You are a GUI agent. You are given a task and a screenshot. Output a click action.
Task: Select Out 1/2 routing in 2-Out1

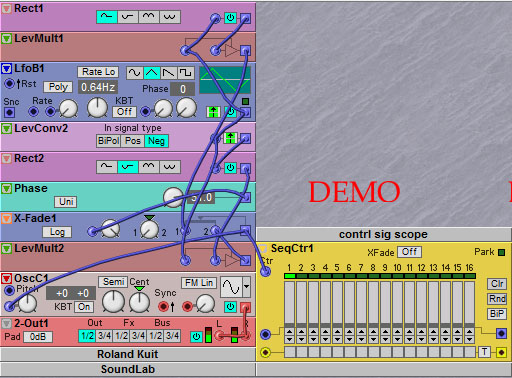coord(87,336)
